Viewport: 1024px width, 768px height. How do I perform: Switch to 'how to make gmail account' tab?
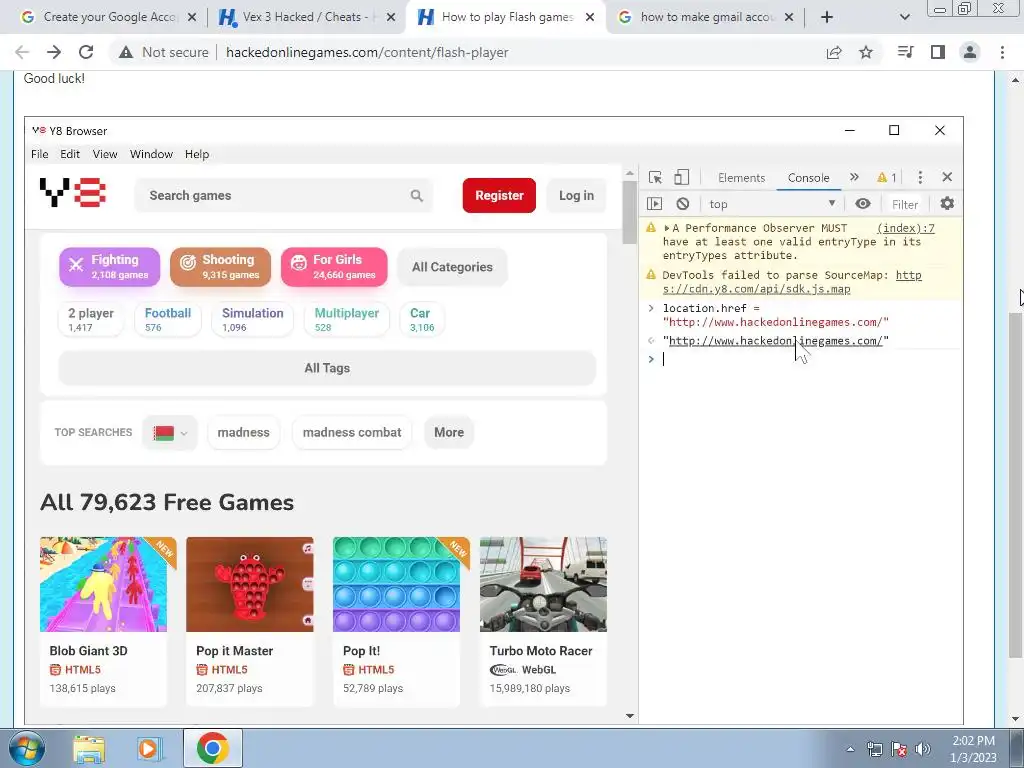click(x=706, y=17)
